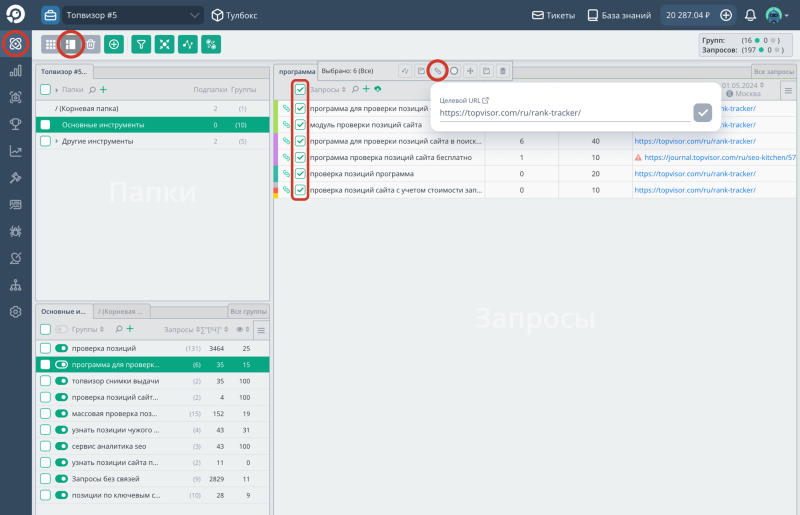The height and width of the screenshot is (515, 800).
Task: Add a new folder with plus icon
Action: pos(104,89)
